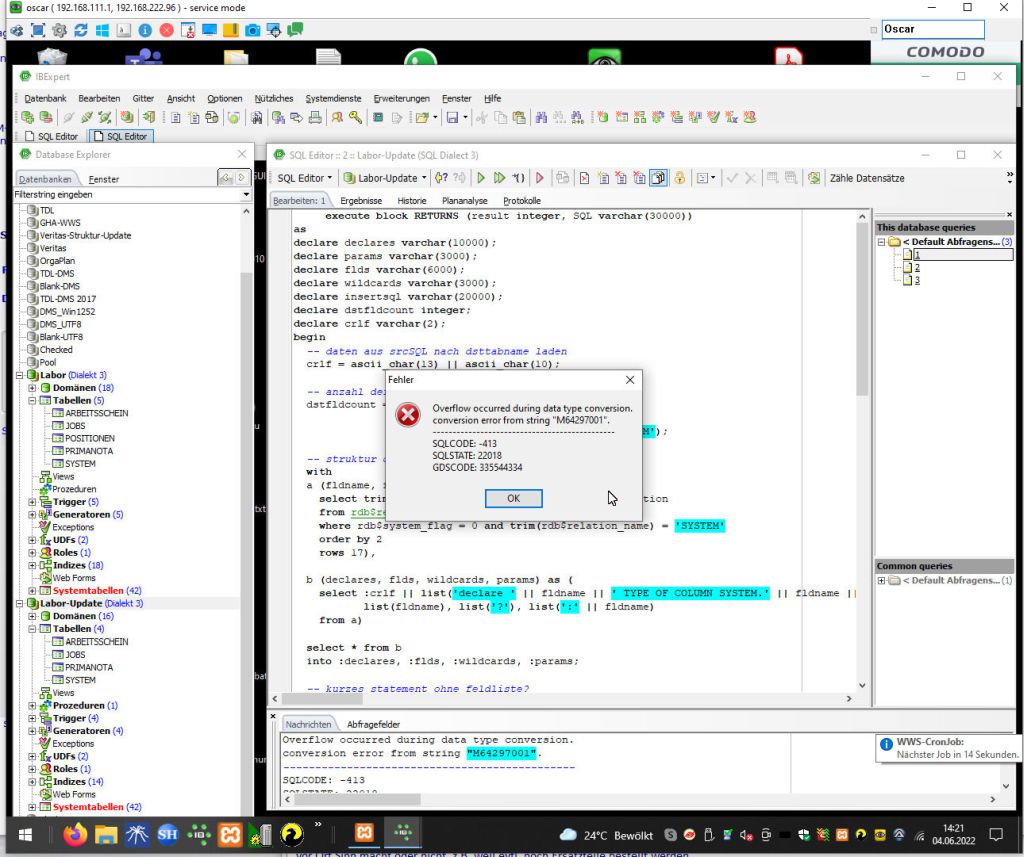Click the rollback X icon
This screenshot has height=857, width=1024.
pyautogui.click(x=750, y=178)
